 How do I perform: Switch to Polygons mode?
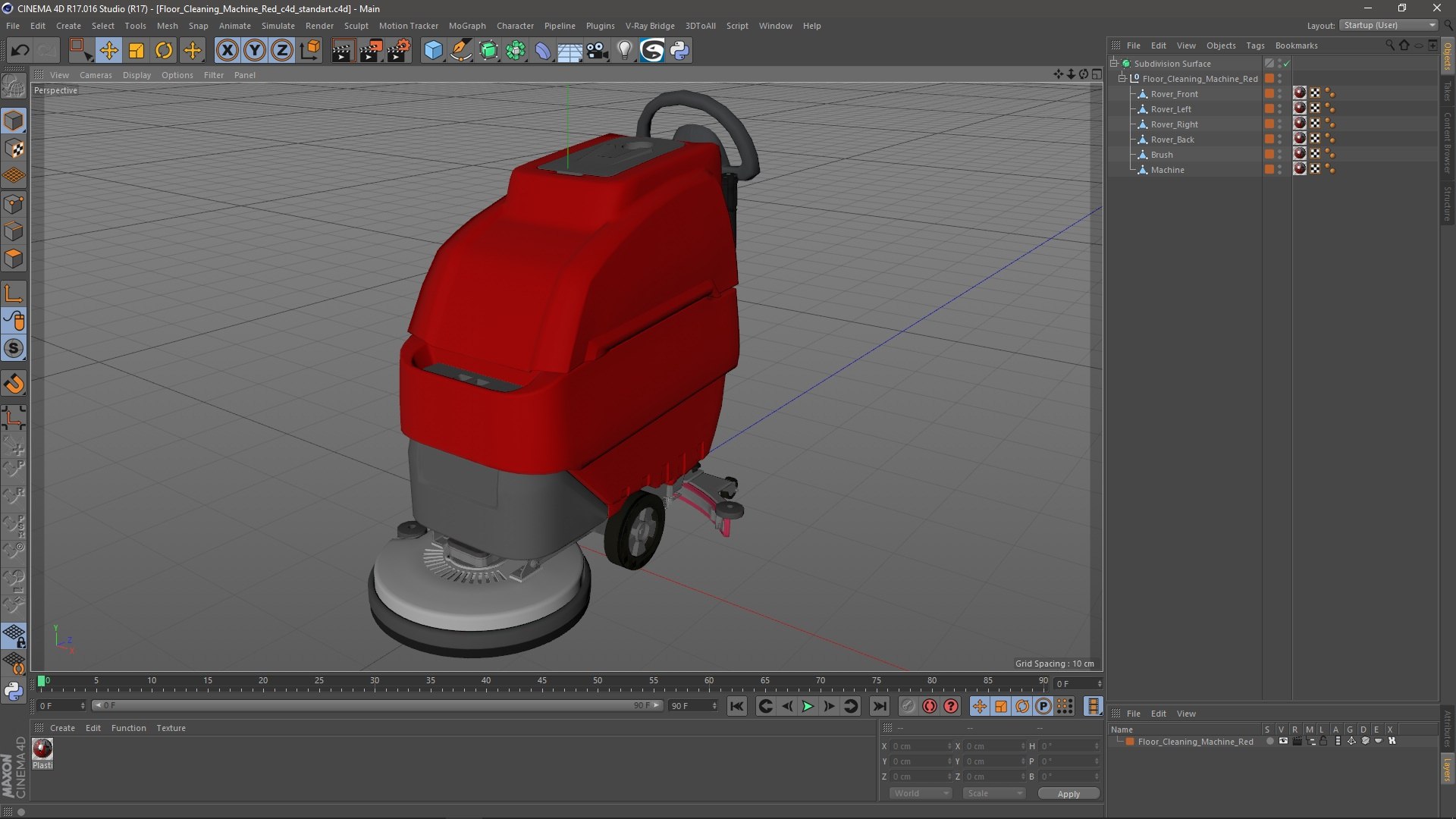tap(14, 259)
